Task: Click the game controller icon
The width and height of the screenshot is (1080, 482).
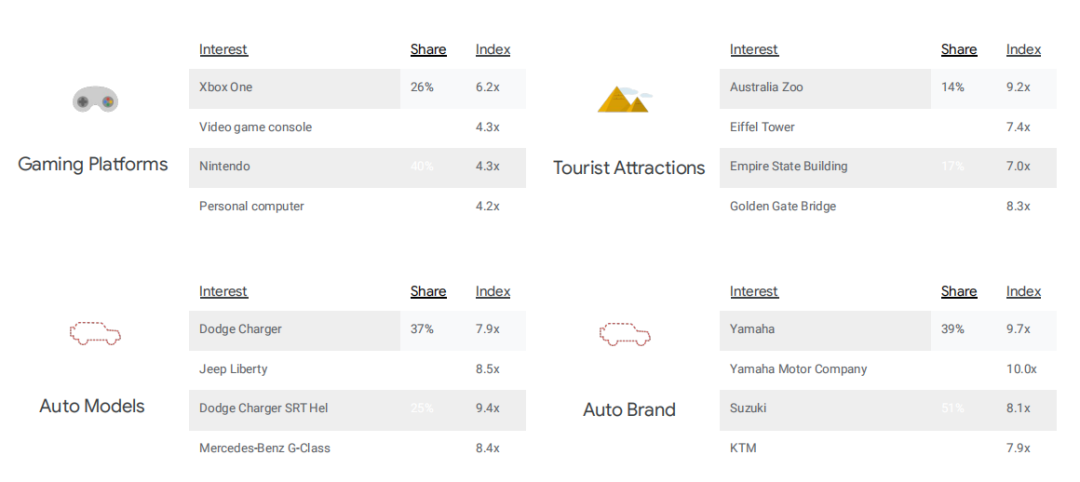Action: (95, 101)
